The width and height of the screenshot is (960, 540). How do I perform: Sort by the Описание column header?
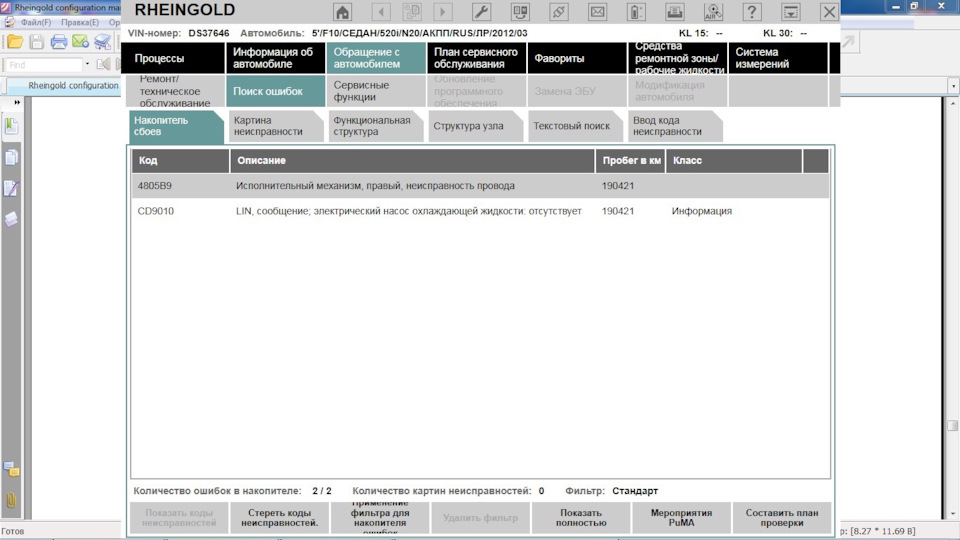click(x=413, y=160)
